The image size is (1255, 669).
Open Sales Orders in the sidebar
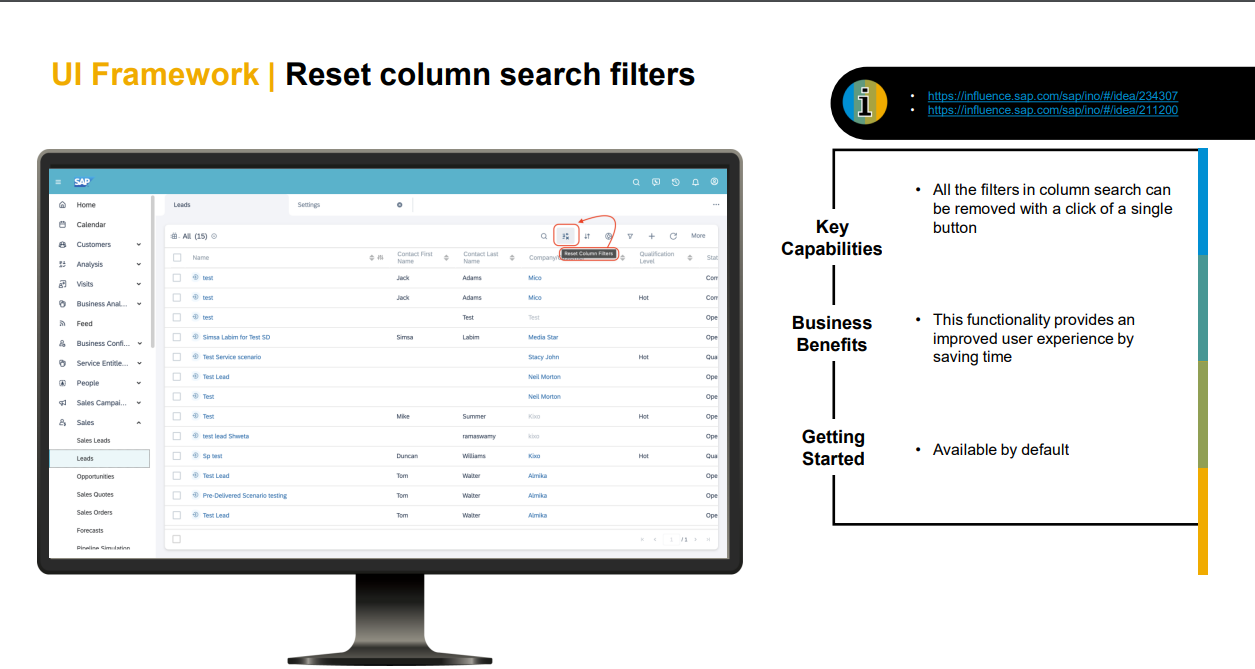(x=95, y=513)
